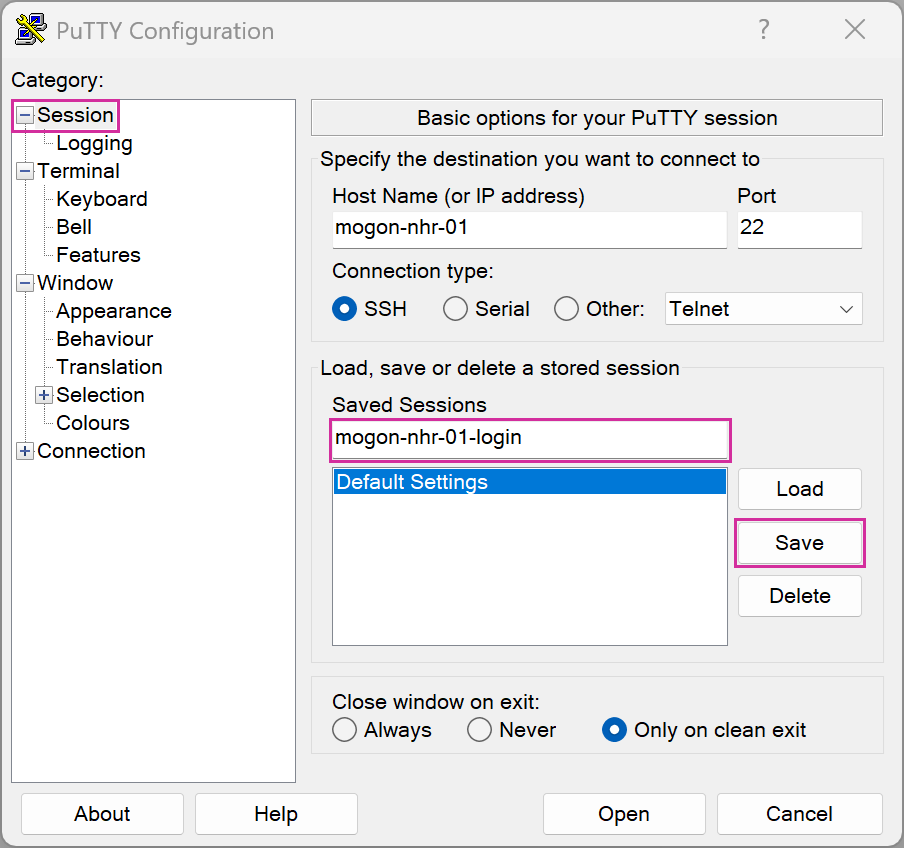
Task: Open the Telnet protocol dropdown
Action: point(763,309)
